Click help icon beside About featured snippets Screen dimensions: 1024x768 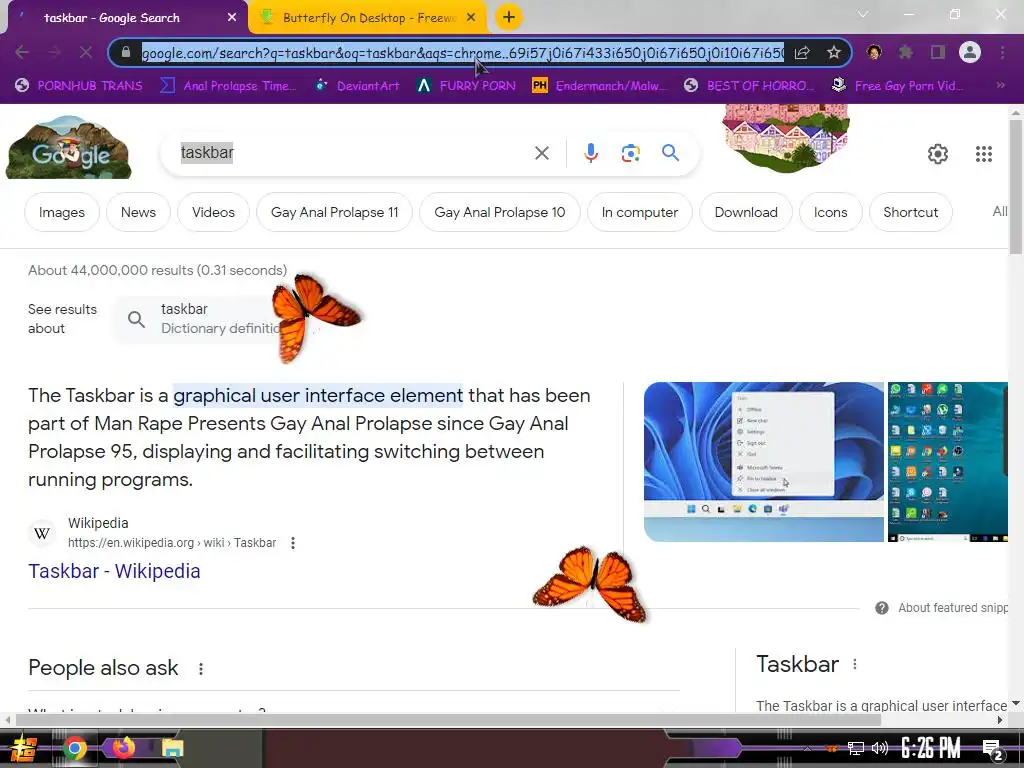coord(882,608)
